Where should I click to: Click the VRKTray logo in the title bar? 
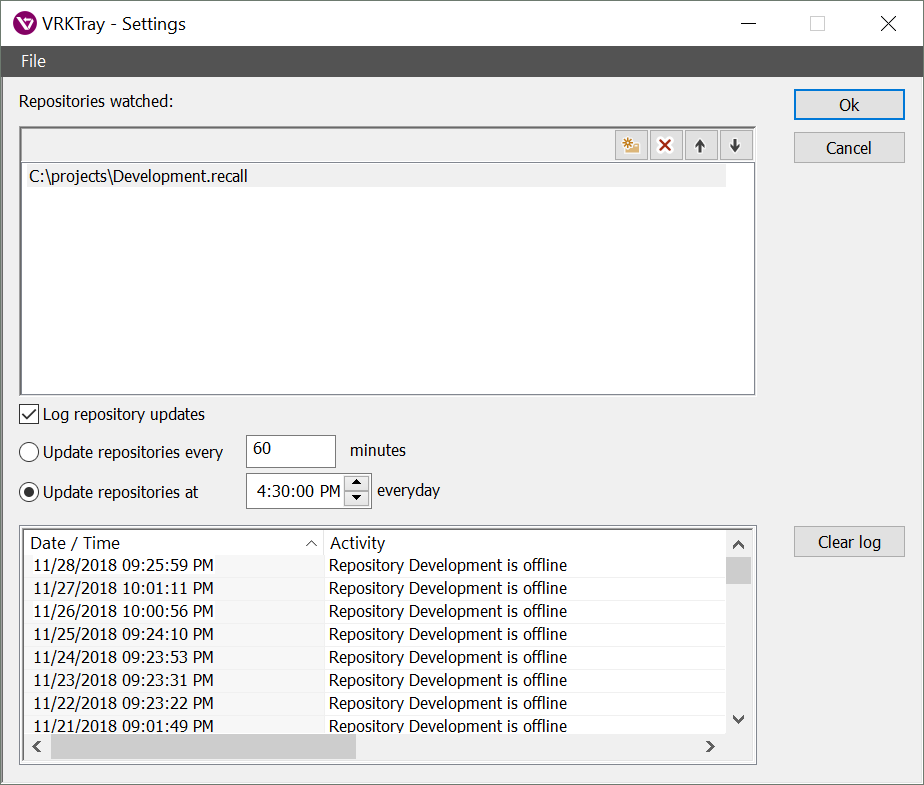coord(25,24)
